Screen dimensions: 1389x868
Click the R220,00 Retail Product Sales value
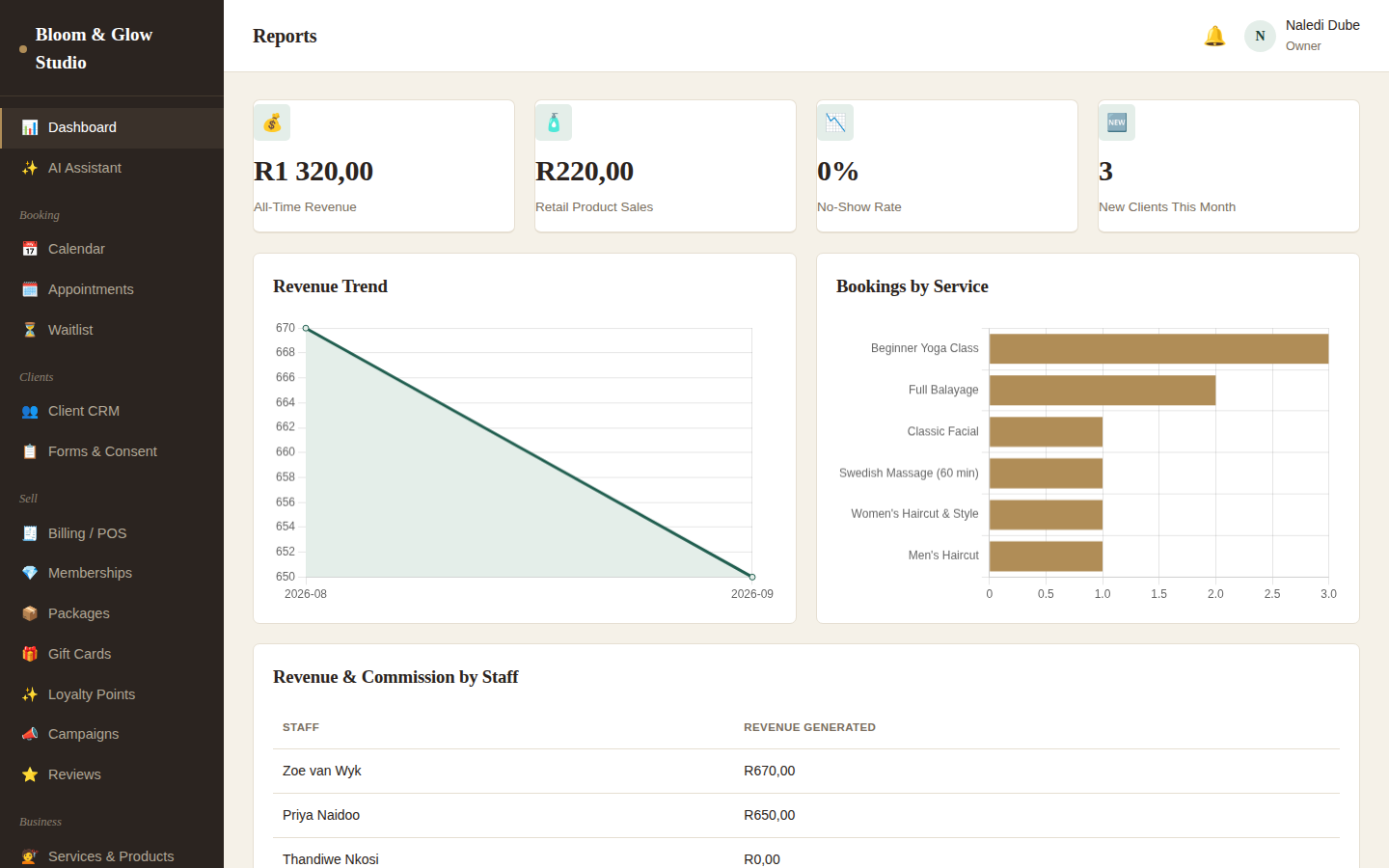[x=585, y=172]
